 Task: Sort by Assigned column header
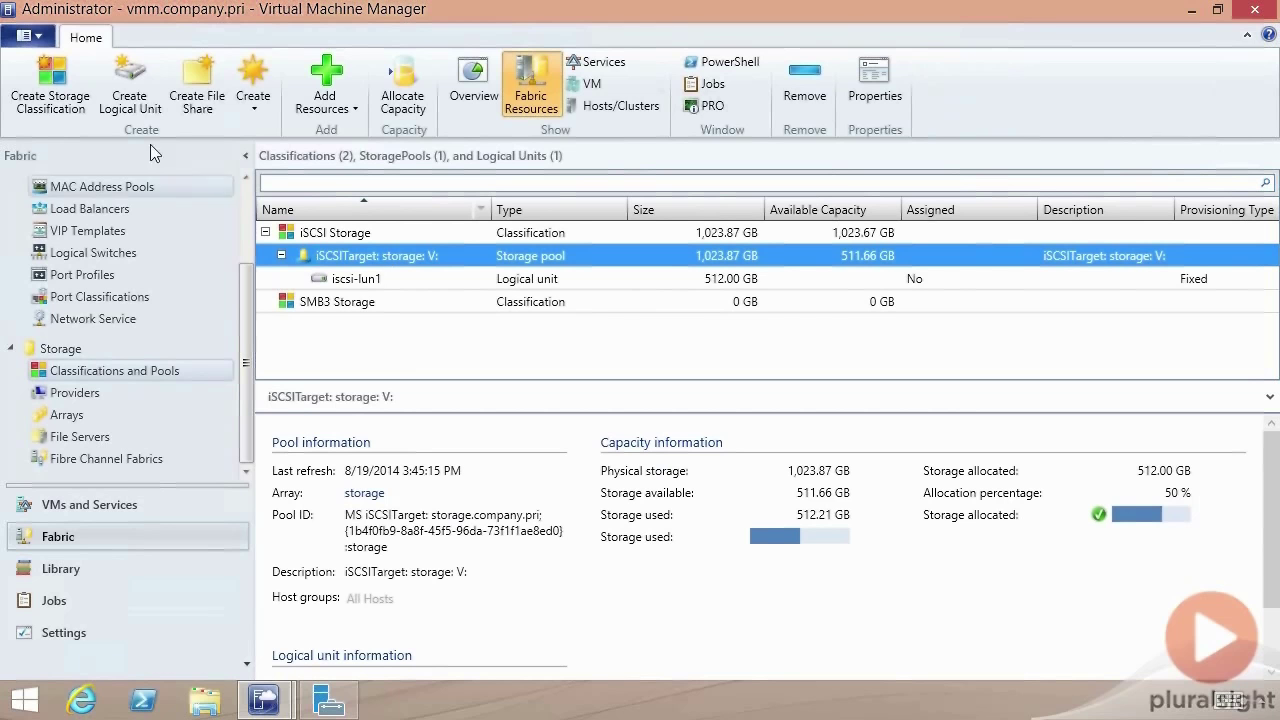click(969, 210)
